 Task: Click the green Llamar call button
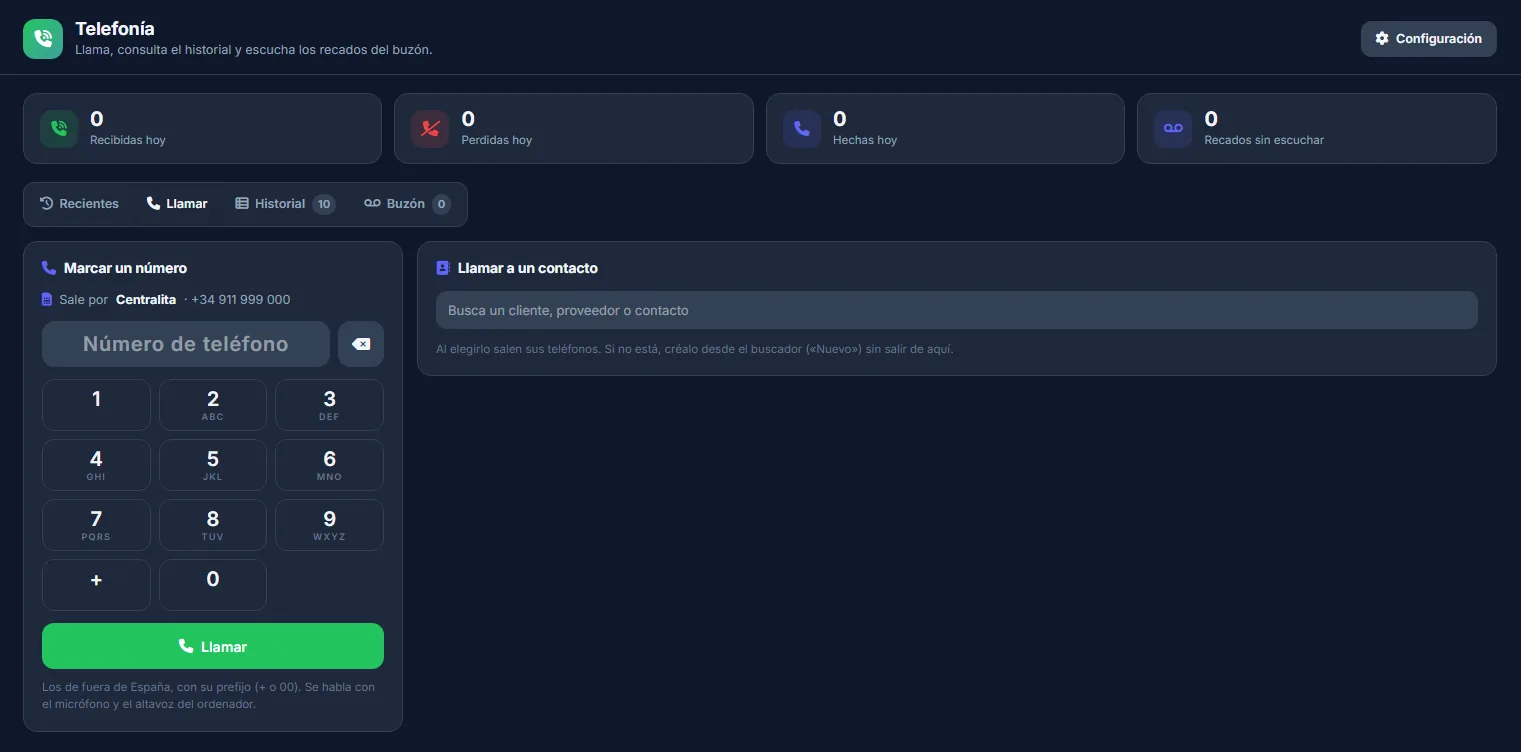tap(213, 646)
